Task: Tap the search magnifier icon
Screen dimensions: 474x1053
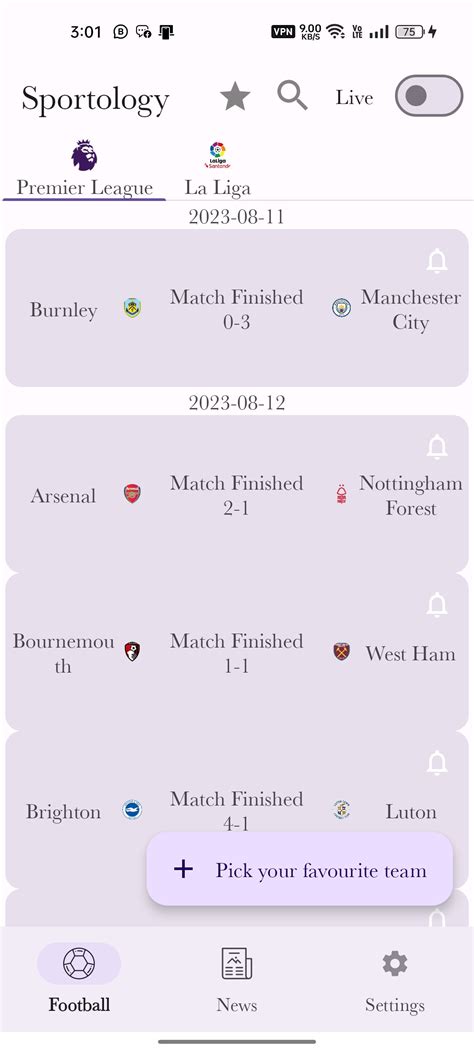Action: point(292,96)
